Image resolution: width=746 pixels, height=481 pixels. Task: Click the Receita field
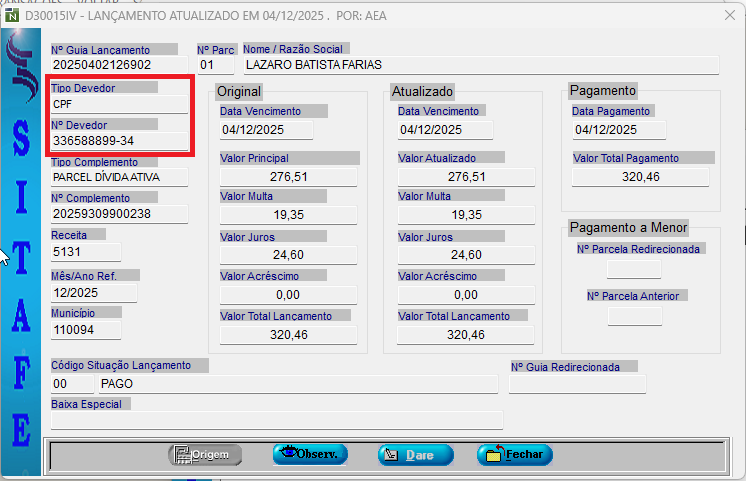[x=86, y=251]
